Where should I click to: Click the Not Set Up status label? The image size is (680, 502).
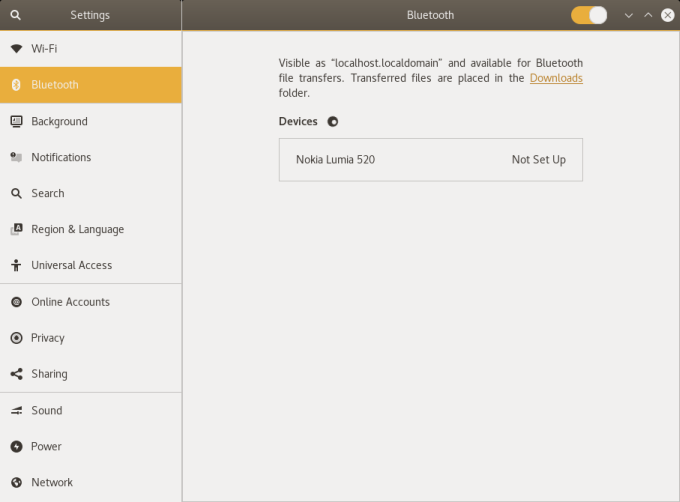(538, 160)
